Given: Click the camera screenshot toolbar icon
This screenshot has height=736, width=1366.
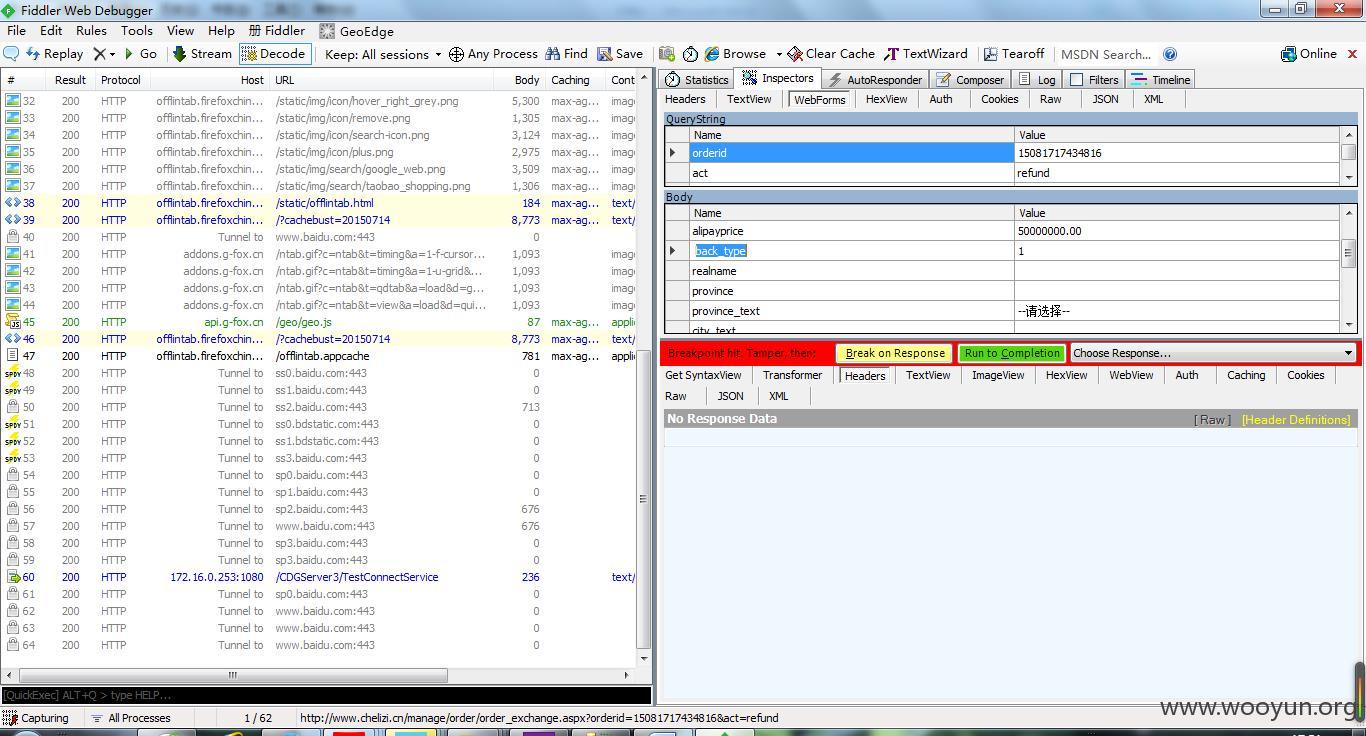Looking at the screenshot, I should coord(667,54).
